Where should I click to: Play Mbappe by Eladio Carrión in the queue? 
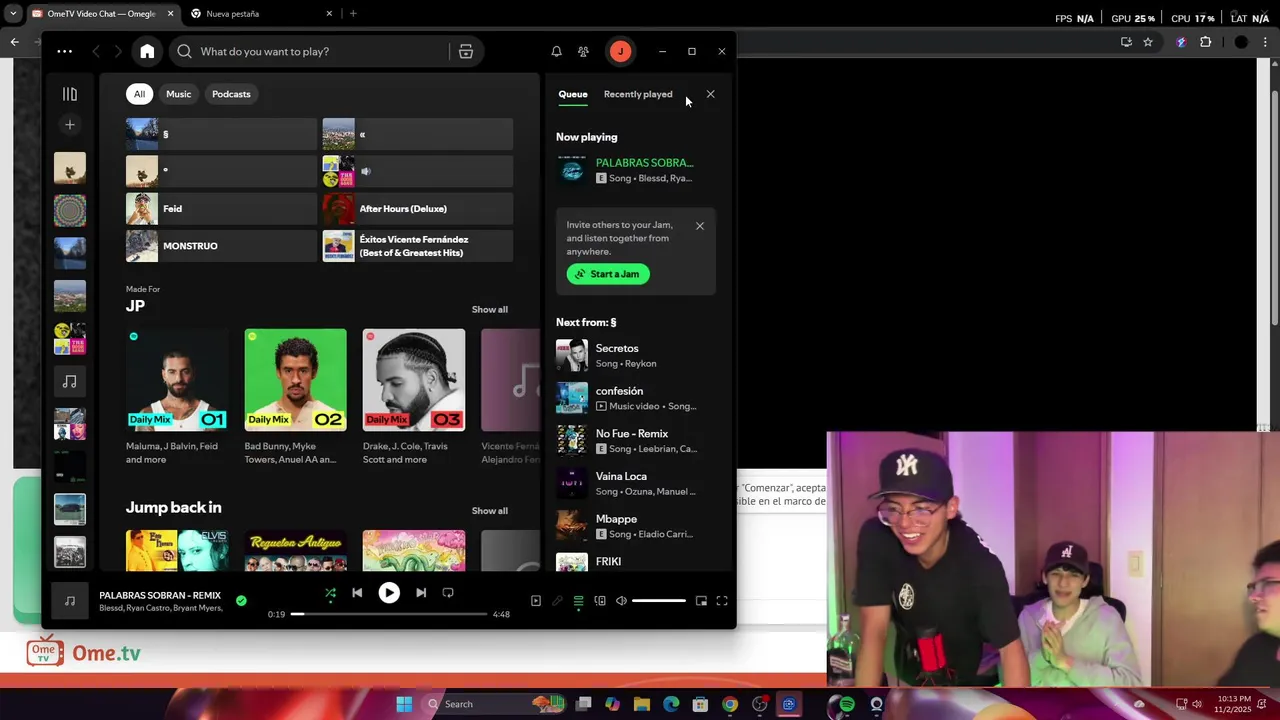636,526
